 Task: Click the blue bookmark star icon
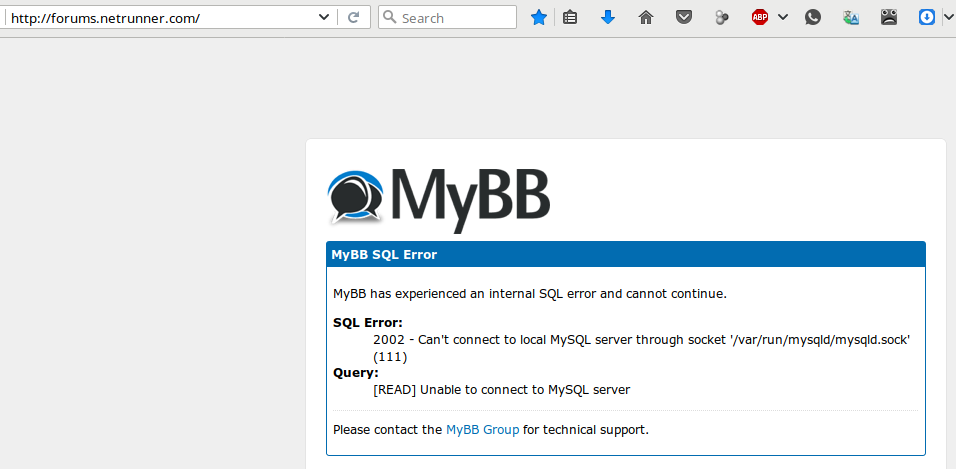(x=538, y=18)
